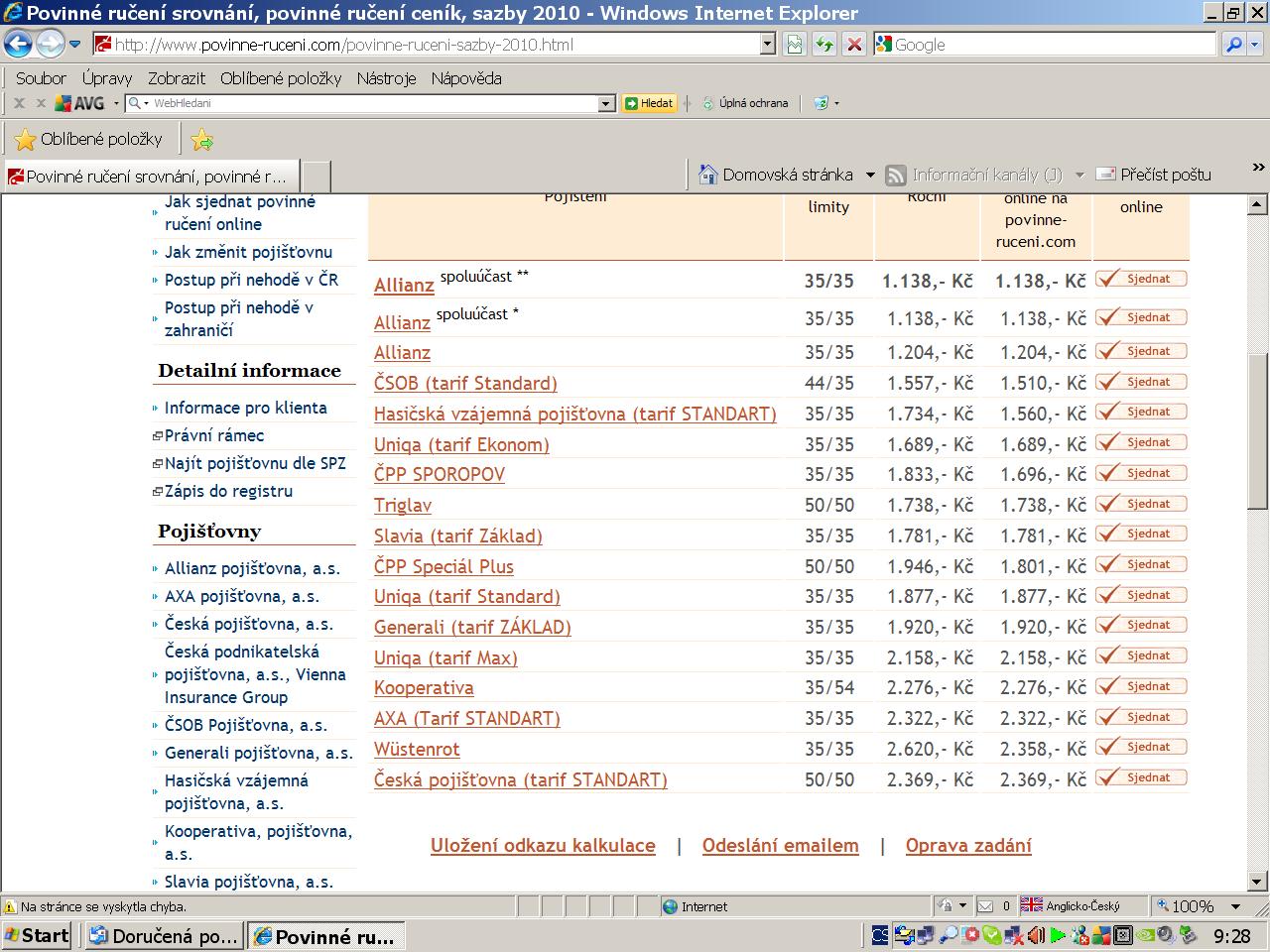Open a new blank tab
Image resolution: width=1270 pixels, height=952 pixels.
316,177
